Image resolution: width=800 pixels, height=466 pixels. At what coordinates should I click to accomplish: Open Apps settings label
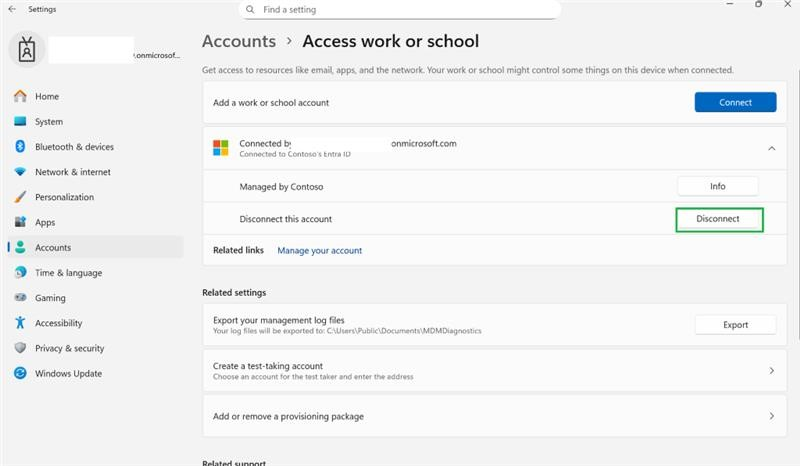45,223
